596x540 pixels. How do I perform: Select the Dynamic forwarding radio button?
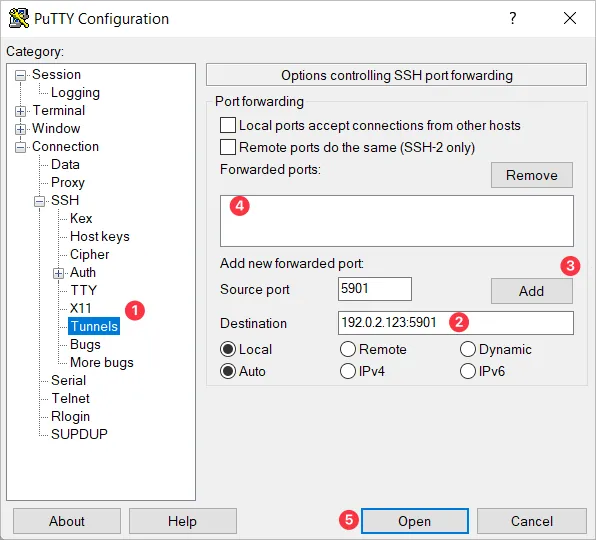[x=468, y=349]
